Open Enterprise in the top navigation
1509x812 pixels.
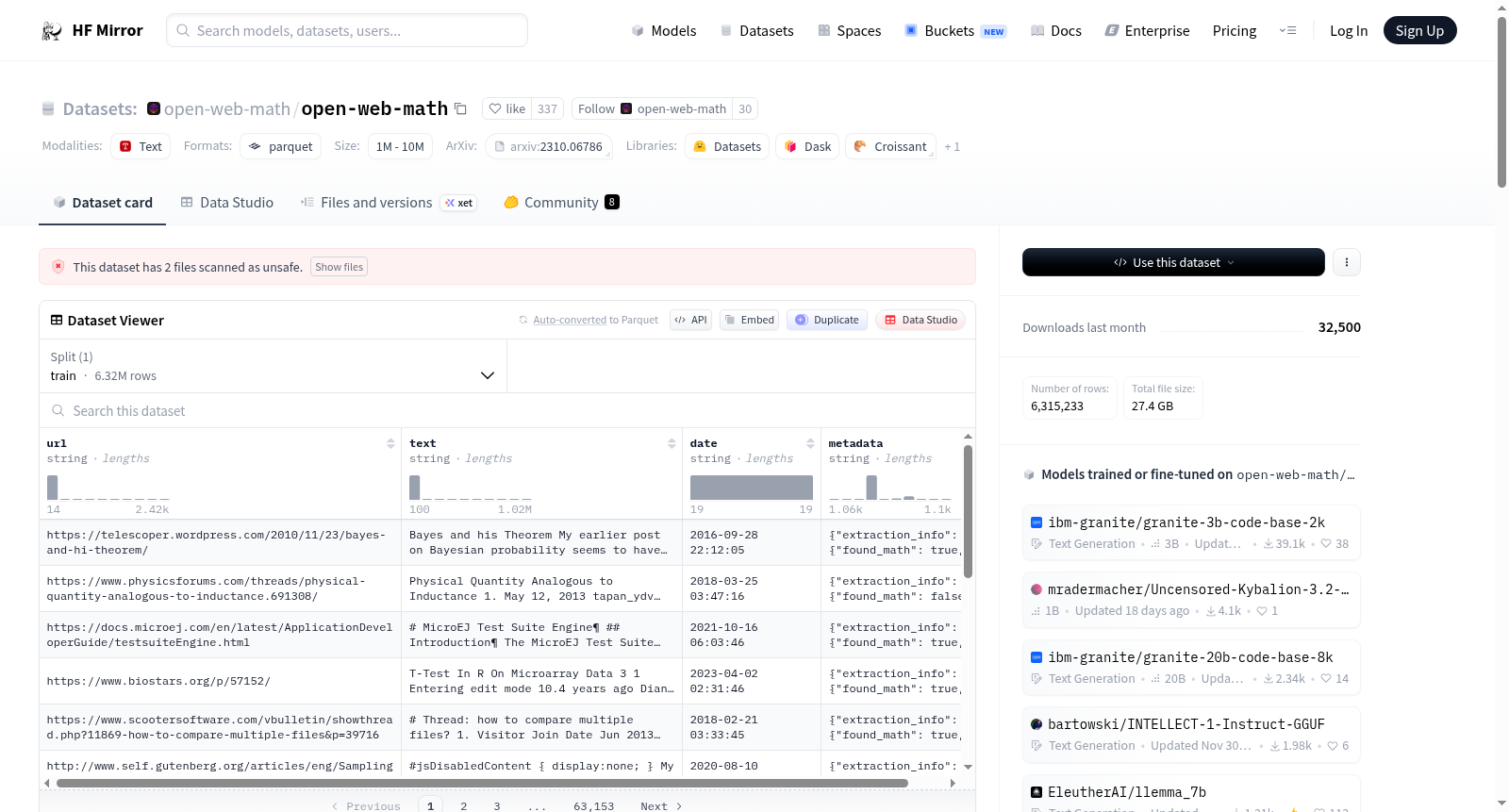[1148, 31]
